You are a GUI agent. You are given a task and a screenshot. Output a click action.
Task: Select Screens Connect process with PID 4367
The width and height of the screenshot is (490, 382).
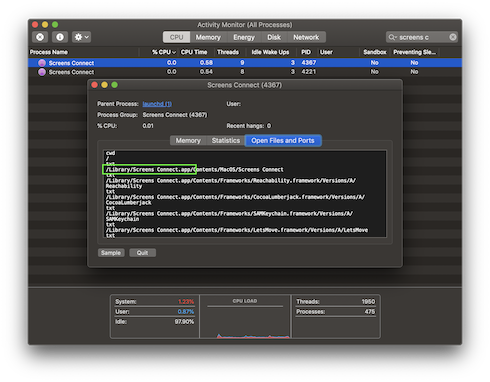click(245, 63)
